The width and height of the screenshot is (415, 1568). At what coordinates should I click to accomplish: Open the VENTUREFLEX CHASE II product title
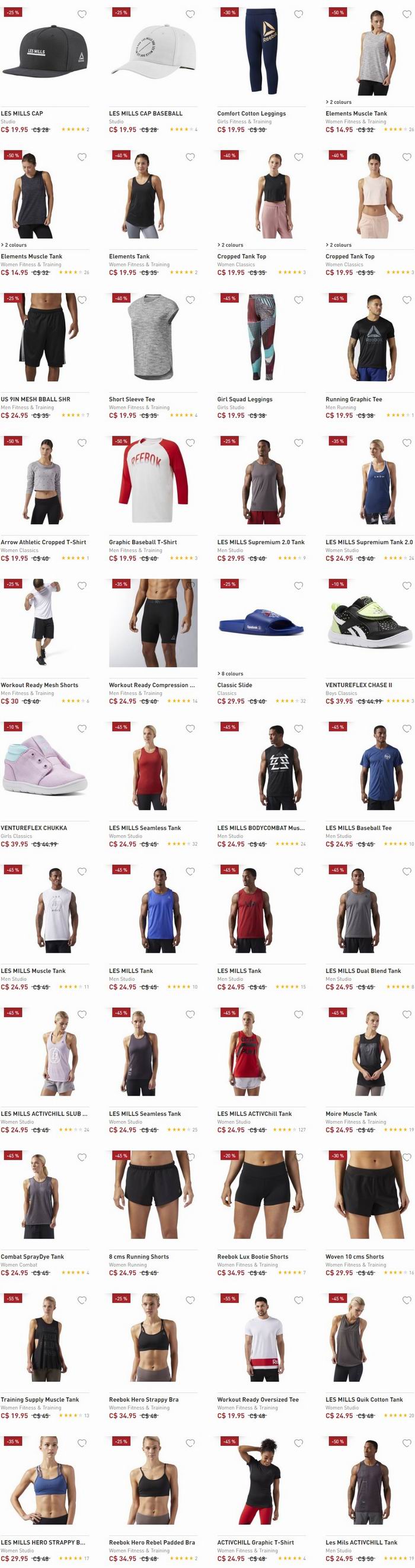[x=359, y=685]
